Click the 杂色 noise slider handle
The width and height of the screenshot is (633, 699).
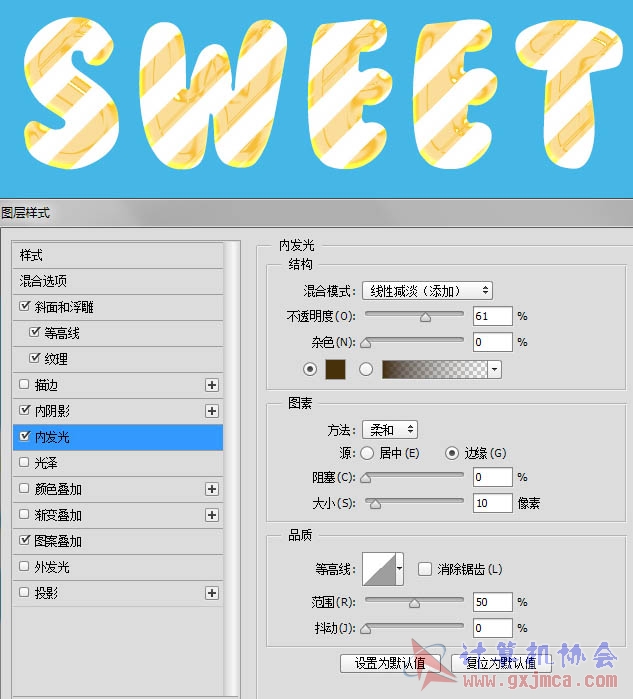pos(366,343)
